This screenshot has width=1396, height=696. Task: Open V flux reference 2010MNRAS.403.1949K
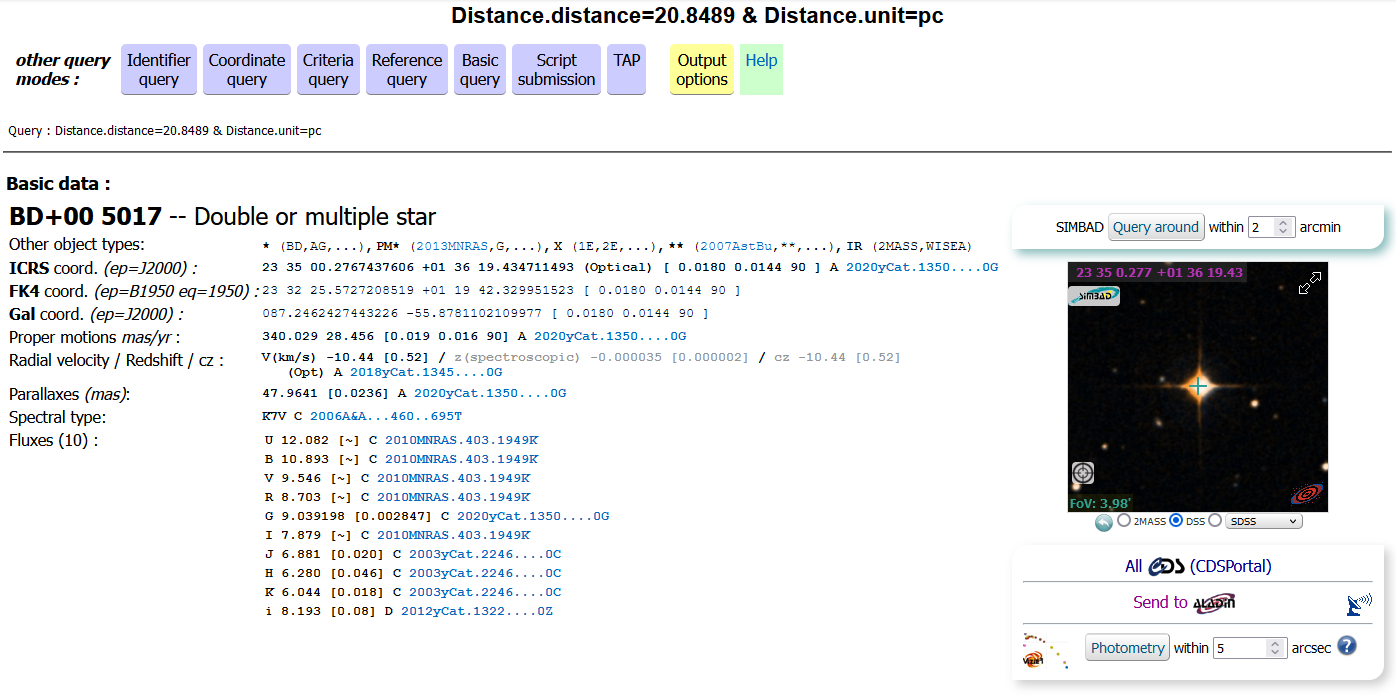point(454,478)
